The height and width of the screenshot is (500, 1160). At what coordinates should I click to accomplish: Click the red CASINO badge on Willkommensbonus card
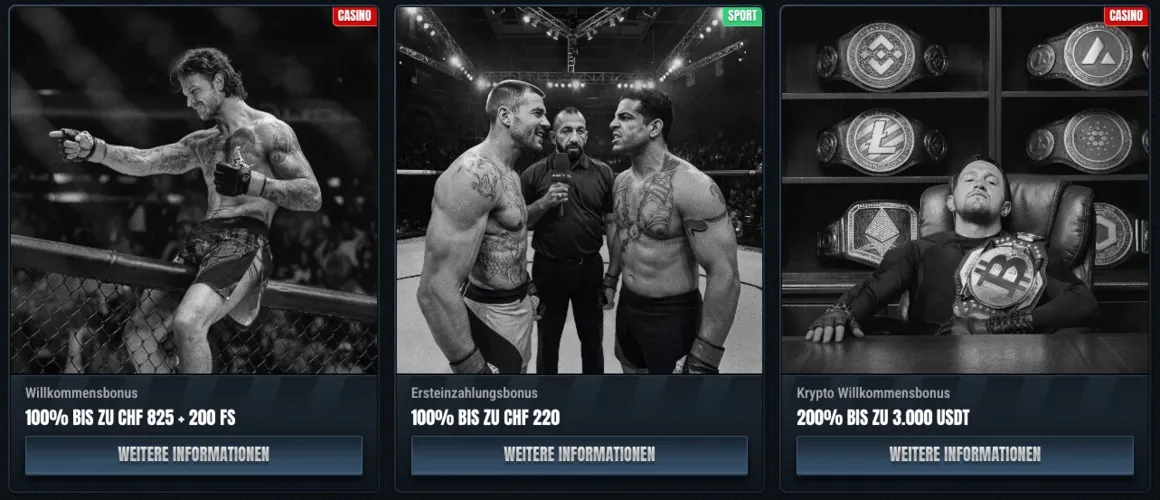355,16
